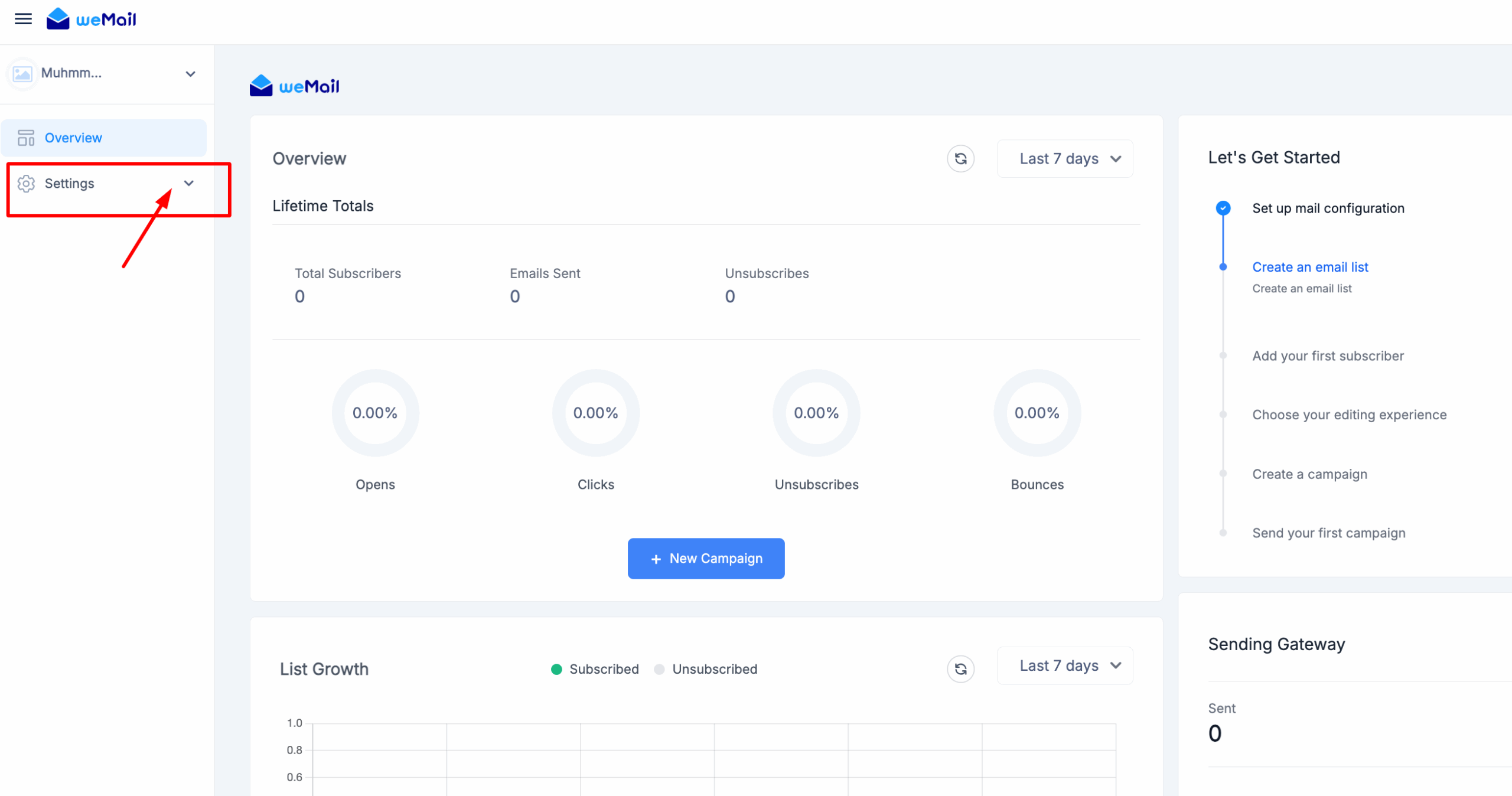This screenshot has width=1512, height=796.
Task: Click the completed mail configuration checkmark
Action: point(1223,208)
